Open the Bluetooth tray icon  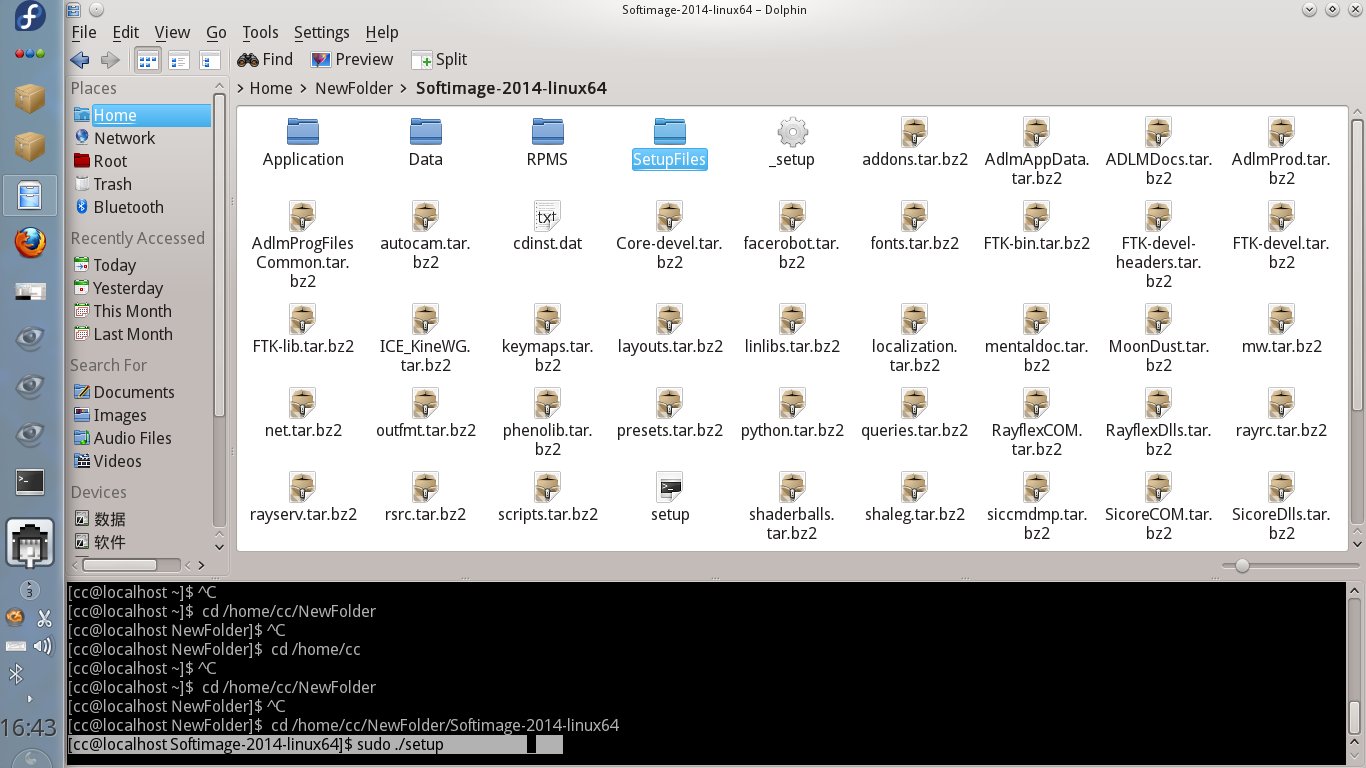16,674
